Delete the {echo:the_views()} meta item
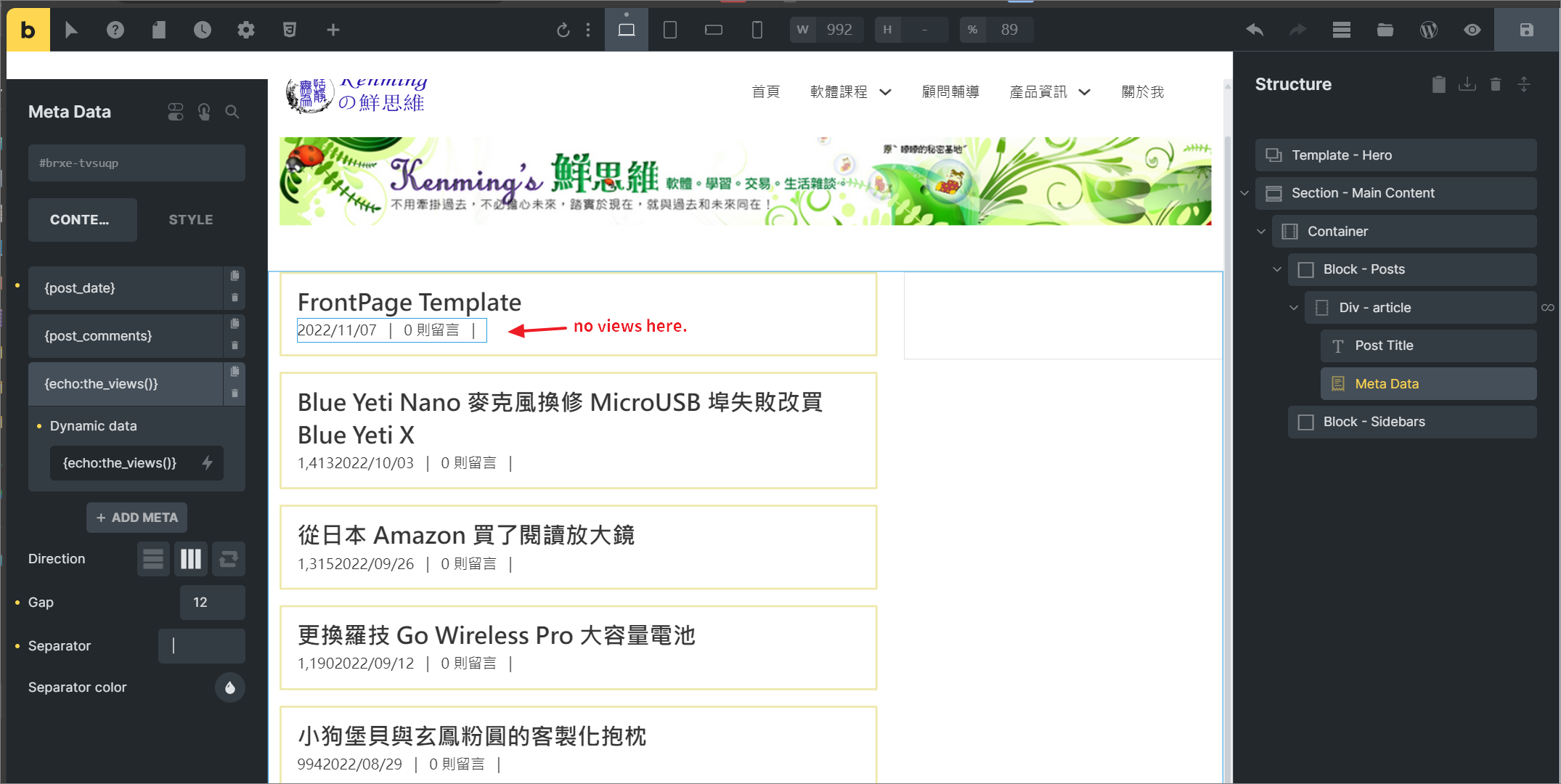The height and width of the screenshot is (784, 1561). tap(235, 393)
